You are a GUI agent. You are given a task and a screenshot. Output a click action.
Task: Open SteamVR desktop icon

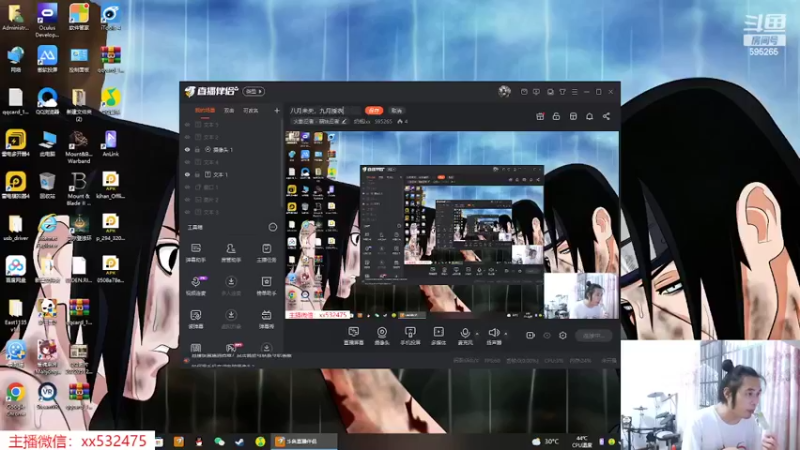(x=47, y=397)
